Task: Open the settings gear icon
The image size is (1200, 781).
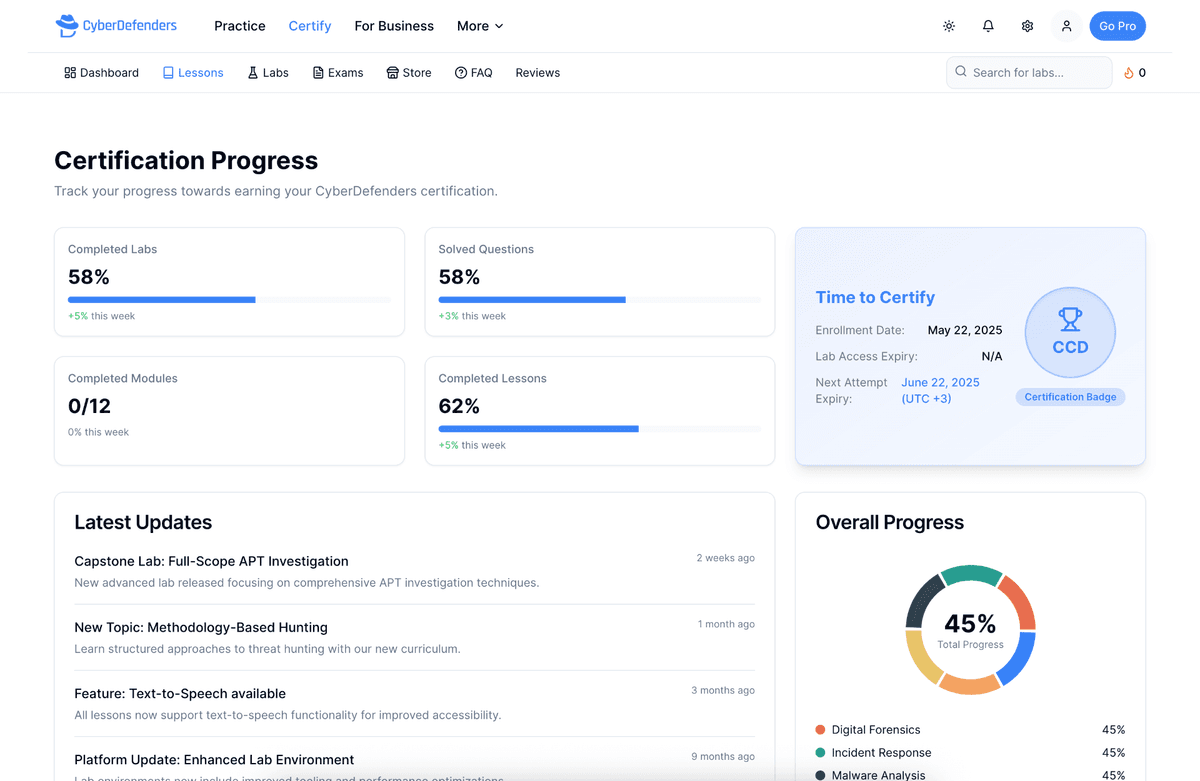Action: click(x=1027, y=26)
